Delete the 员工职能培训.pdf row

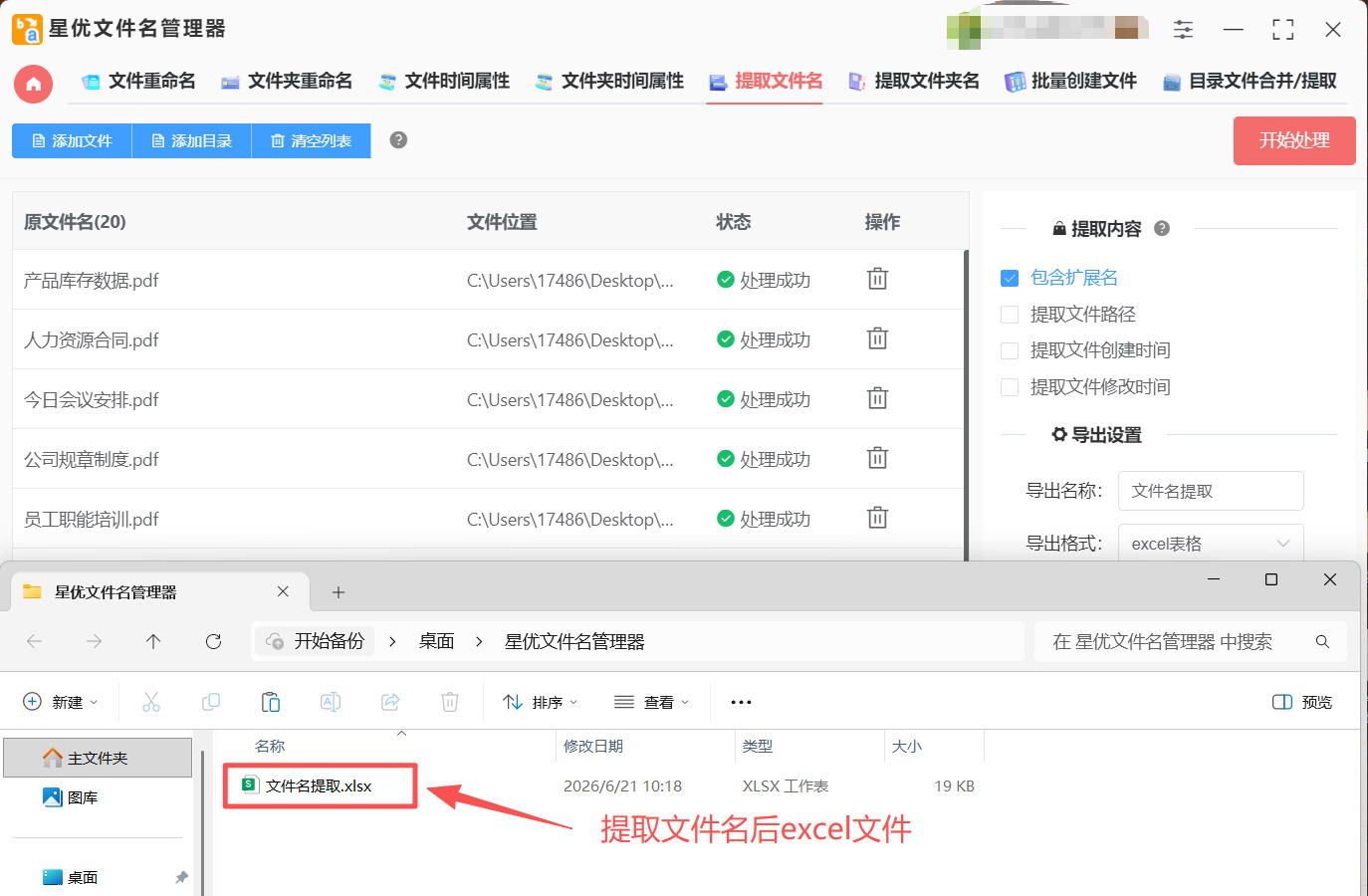pyautogui.click(x=877, y=518)
